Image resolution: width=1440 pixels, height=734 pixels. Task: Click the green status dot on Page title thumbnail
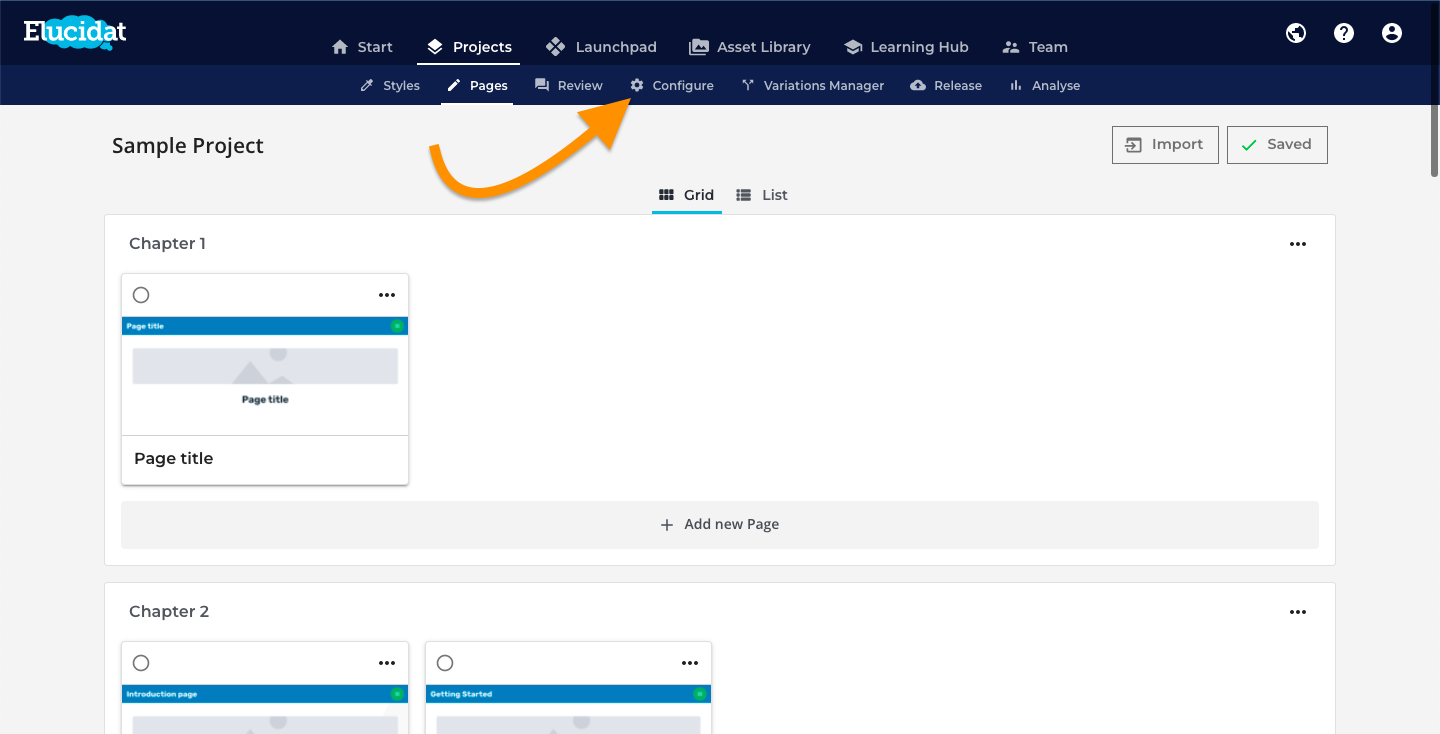[397, 326]
